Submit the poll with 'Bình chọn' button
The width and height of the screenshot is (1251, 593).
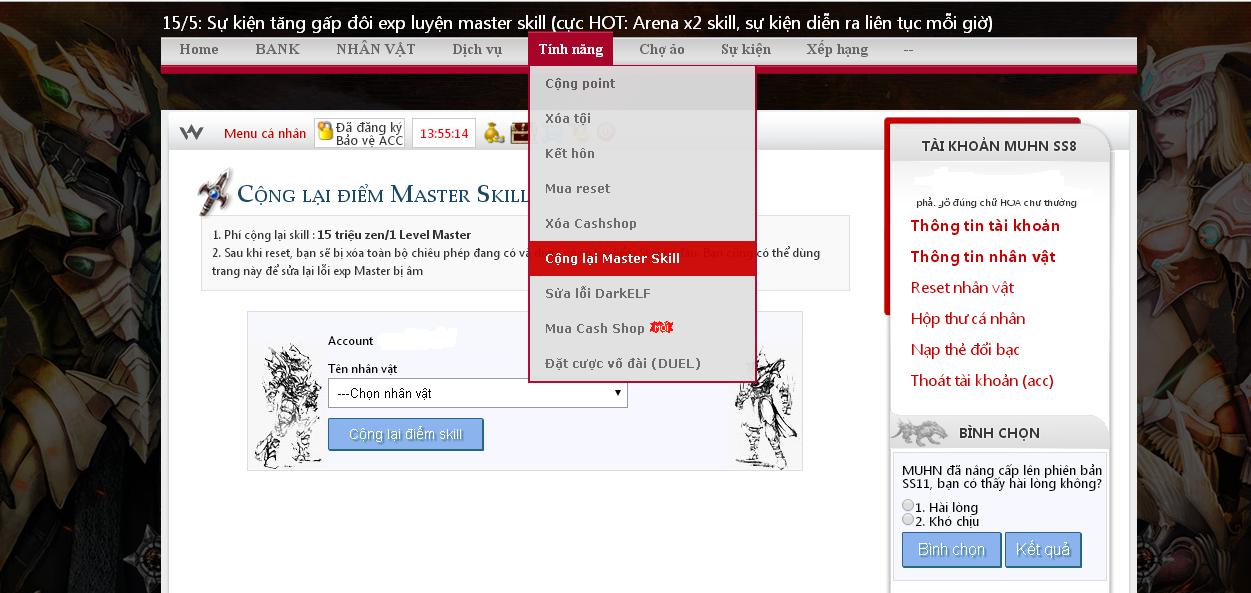(951, 549)
